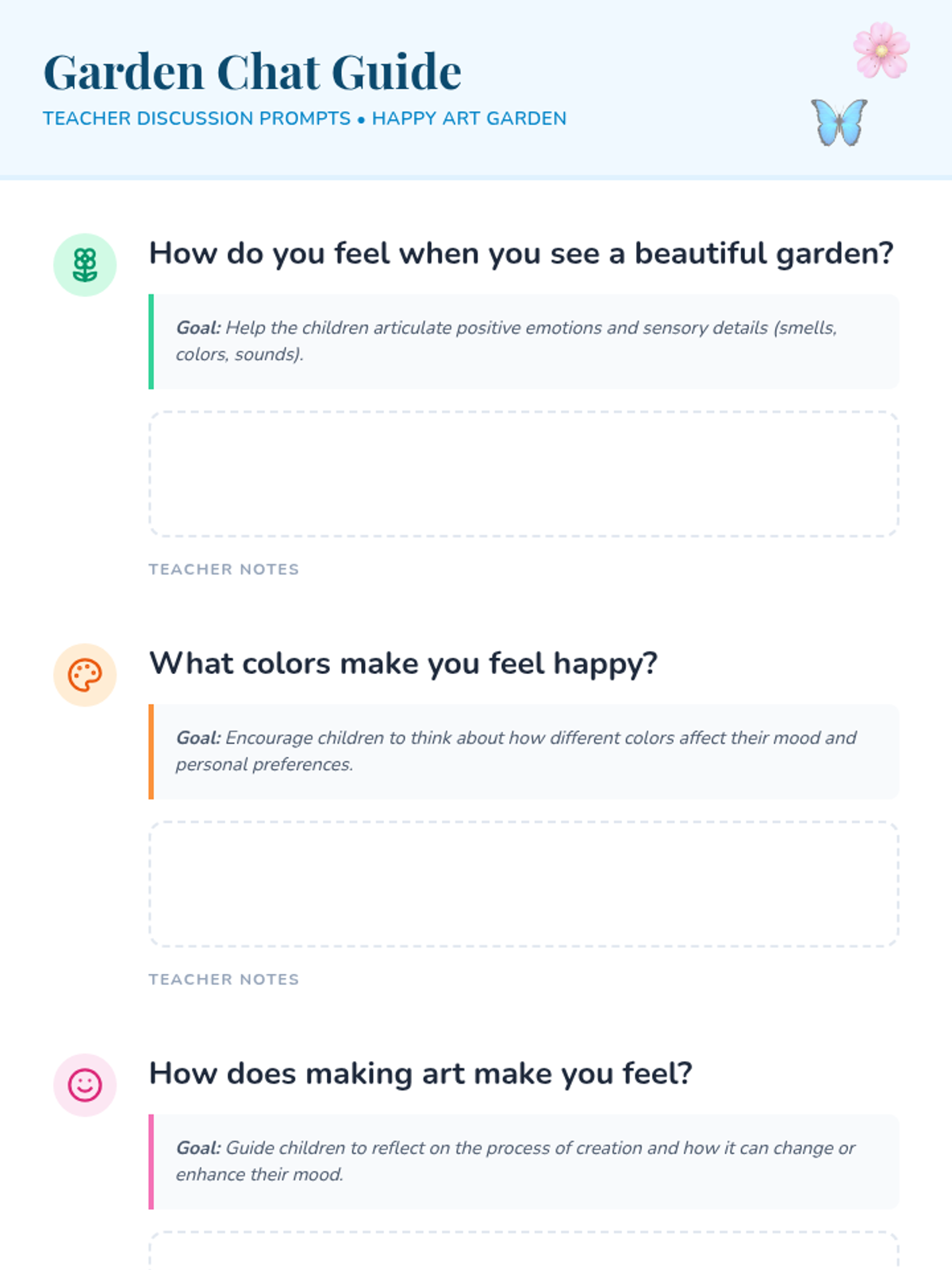The height and width of the screenshot is (1270, 952).
Task: Click the notes box under colors question
Action: [x=524, y=884]
